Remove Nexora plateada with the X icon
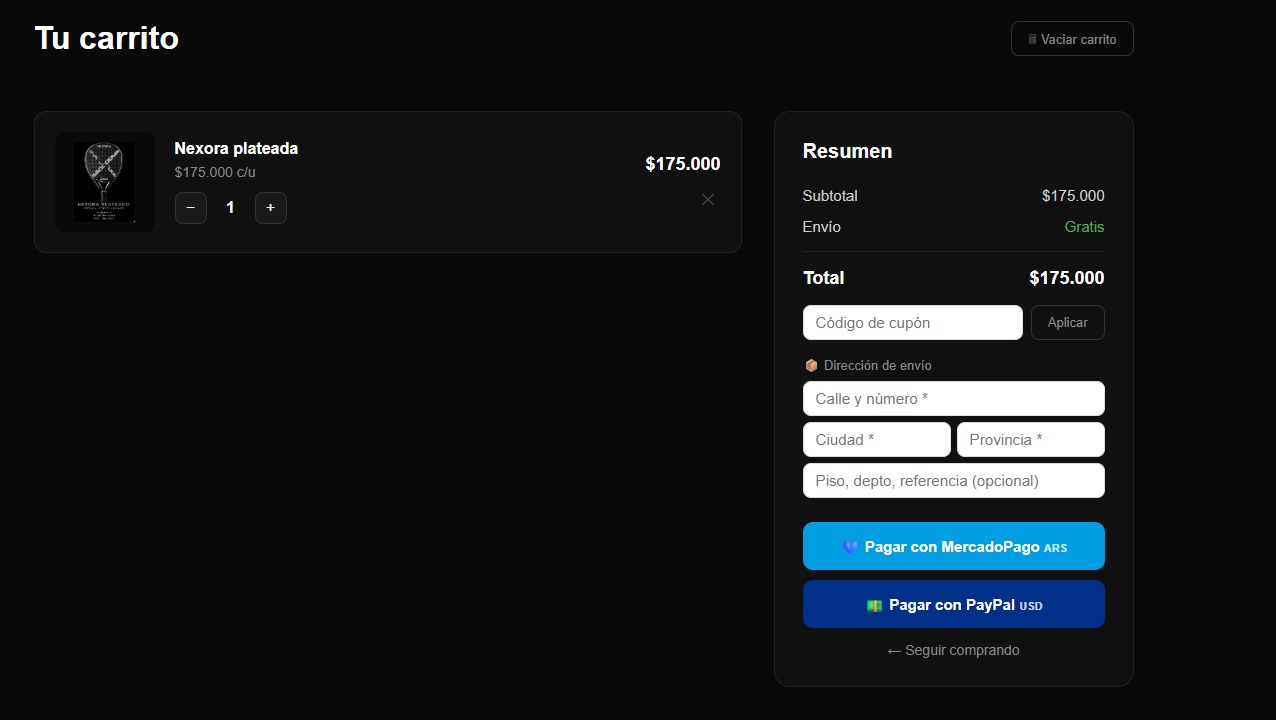This screenshot has height=720, width=1276. pyautogui.click(x=708, y=199)
